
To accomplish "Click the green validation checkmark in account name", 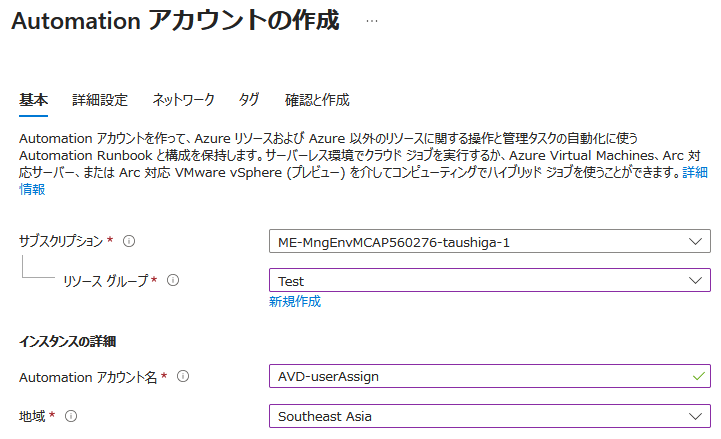I will [697, 376].
